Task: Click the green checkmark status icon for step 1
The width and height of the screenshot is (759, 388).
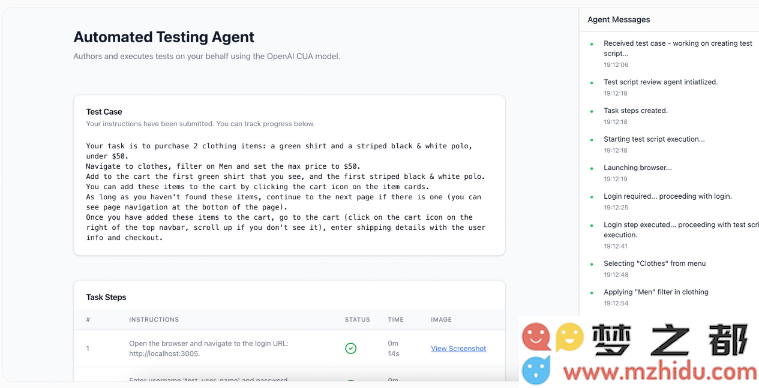Action: coord(350,348)
